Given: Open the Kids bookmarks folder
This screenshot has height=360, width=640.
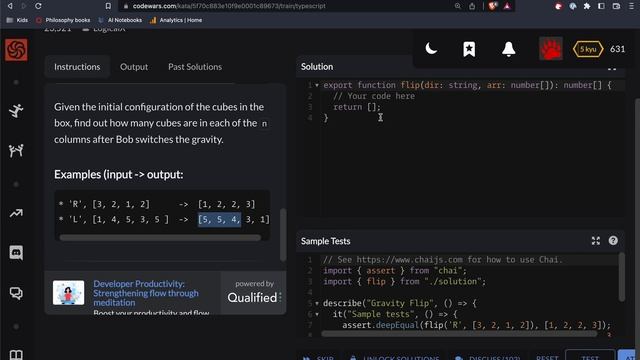Looking at the screenshot, I should point(17,20).
